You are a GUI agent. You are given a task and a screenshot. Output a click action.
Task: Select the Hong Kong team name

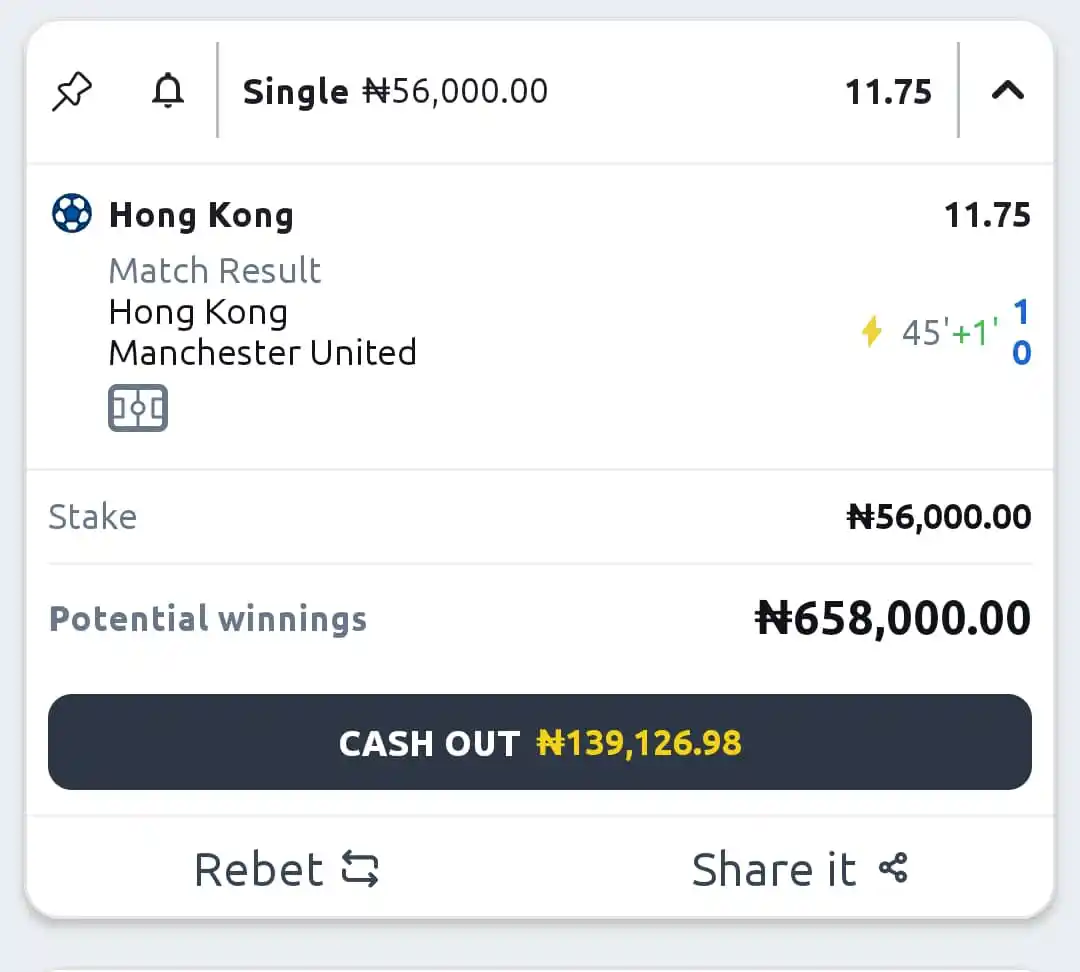click(198, 312)
